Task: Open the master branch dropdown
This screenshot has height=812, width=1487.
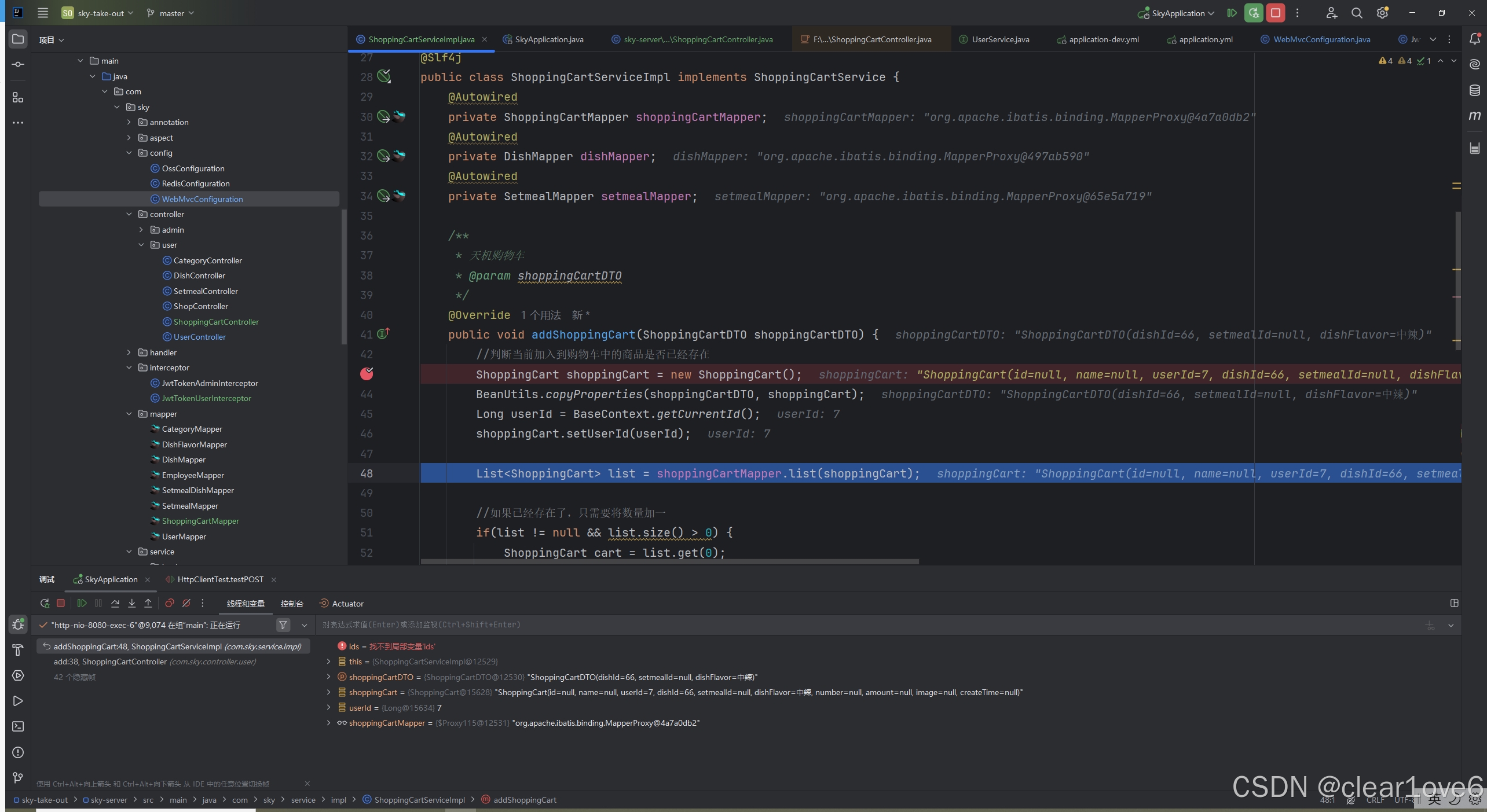Action: point(171,13)
